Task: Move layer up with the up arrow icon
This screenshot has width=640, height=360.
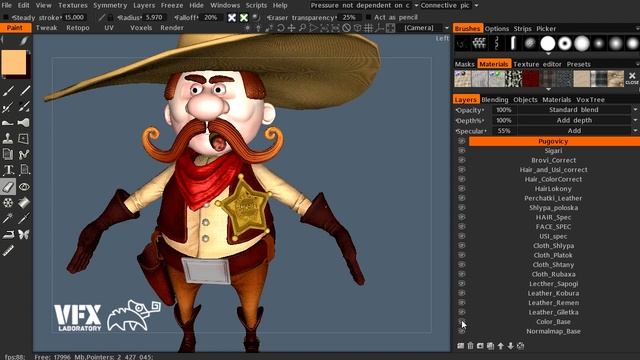Action: tap(501, 346)
